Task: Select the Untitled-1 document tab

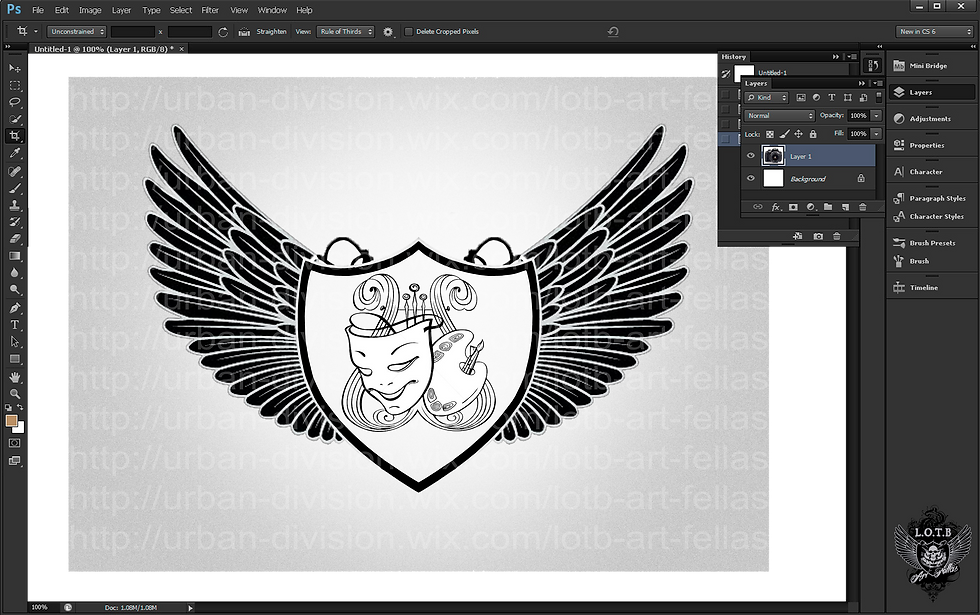Action: pyautogui.click(x=104, y=49)
